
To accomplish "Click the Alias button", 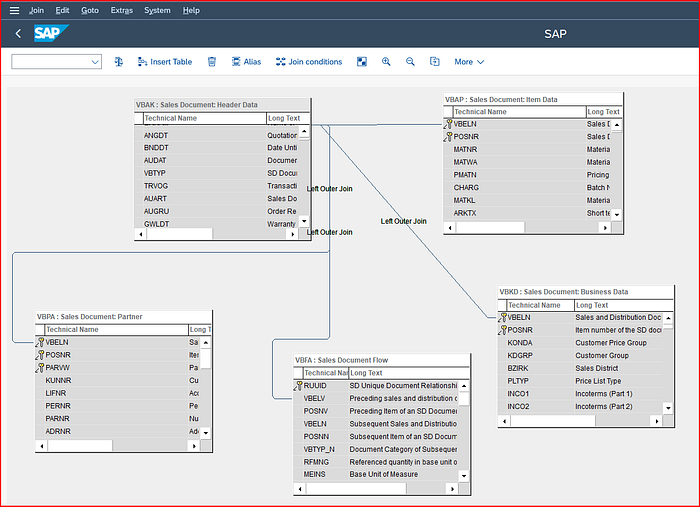I will [246, 62].
